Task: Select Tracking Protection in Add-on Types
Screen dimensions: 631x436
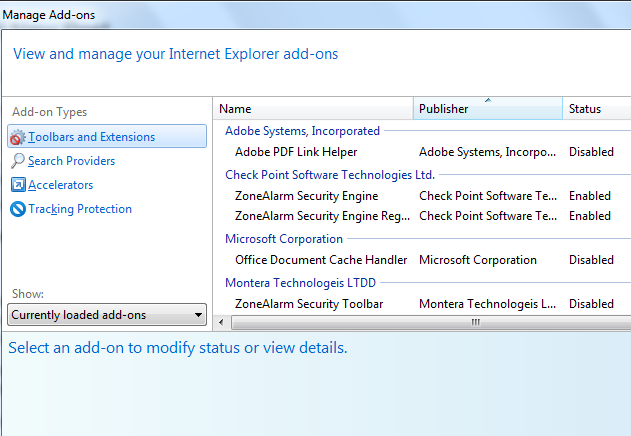Action: tap(80, 209)
